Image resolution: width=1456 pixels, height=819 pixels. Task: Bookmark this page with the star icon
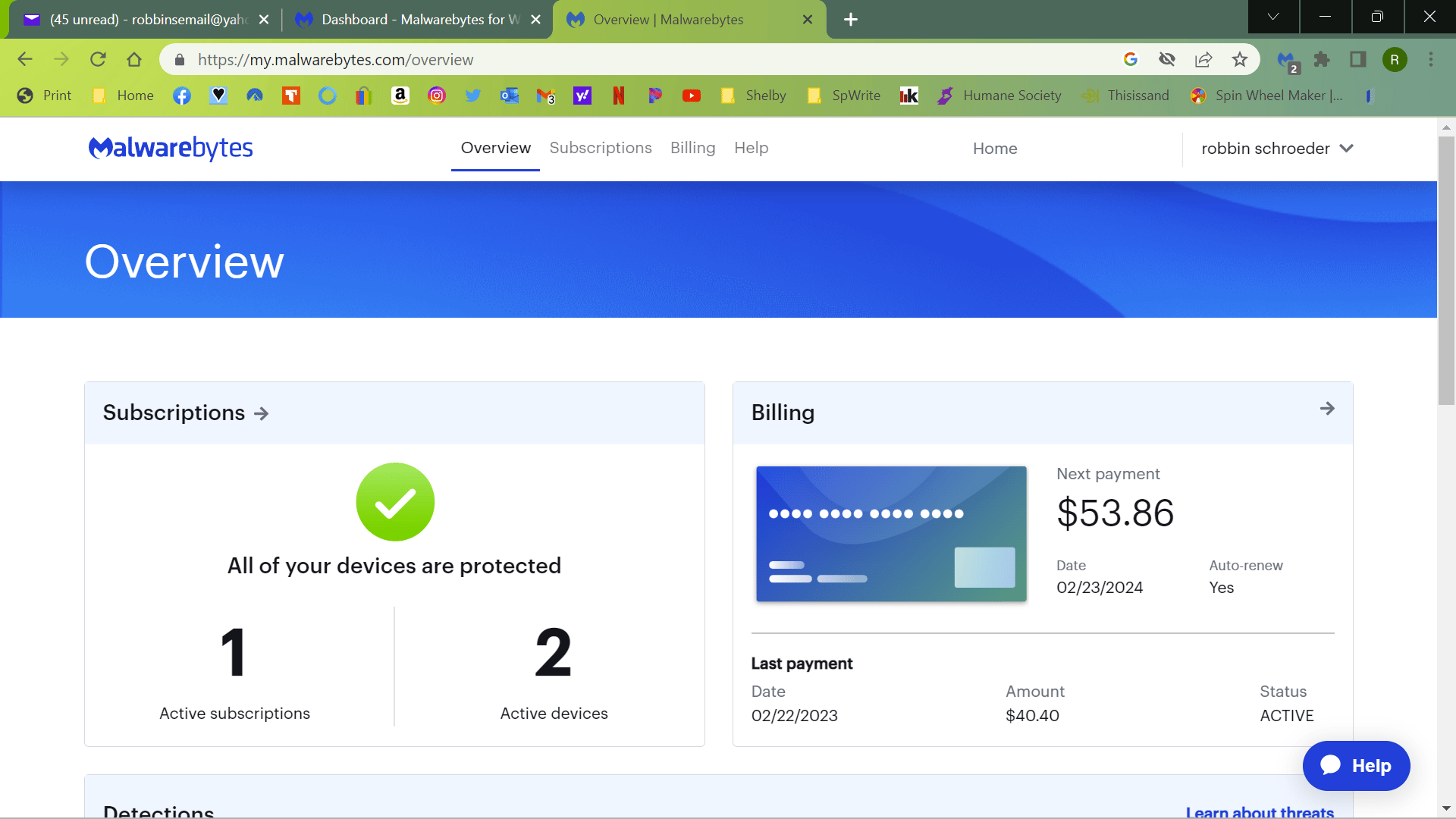pos(1240,59)
